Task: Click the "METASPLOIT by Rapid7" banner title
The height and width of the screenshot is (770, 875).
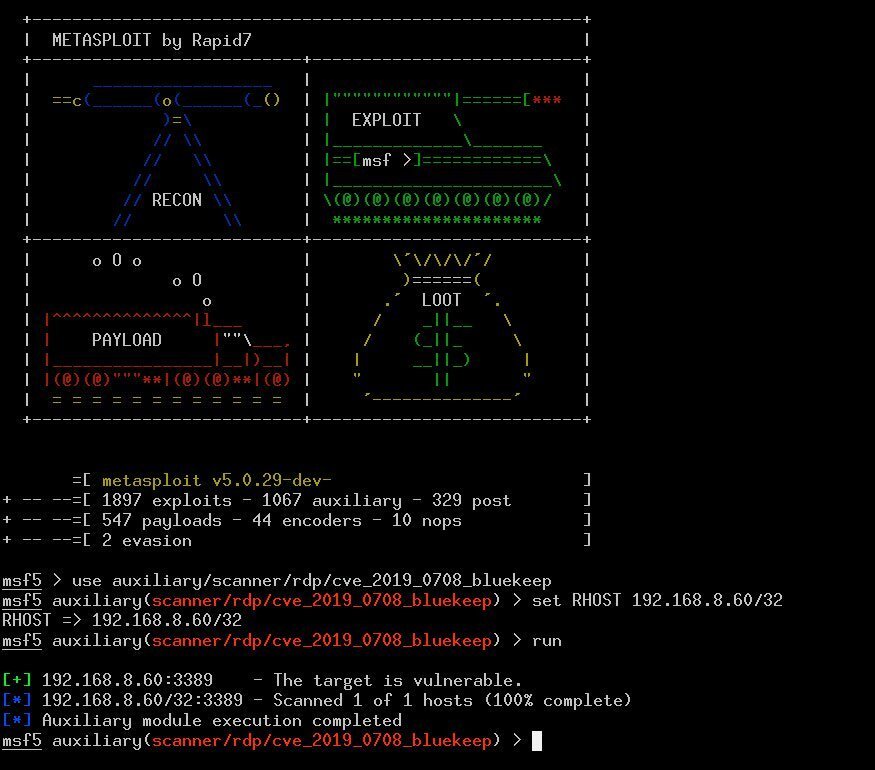Action: tap(151, 40)
